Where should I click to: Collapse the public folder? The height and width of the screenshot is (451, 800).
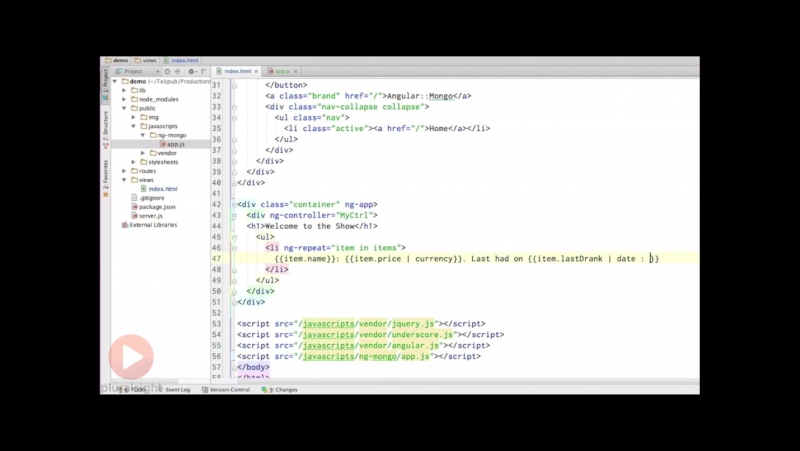coord(124,108)
